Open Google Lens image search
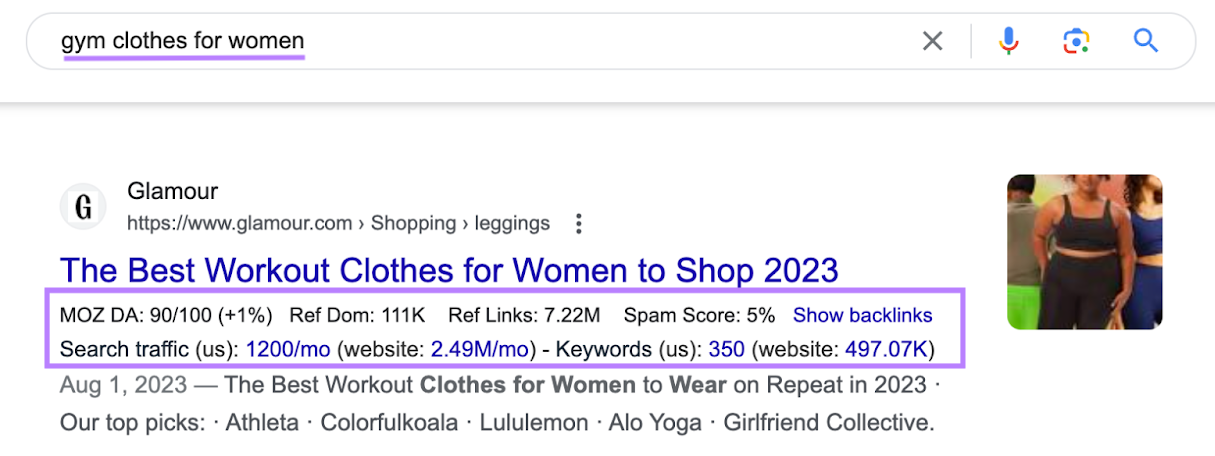 tap(1075, 41)
